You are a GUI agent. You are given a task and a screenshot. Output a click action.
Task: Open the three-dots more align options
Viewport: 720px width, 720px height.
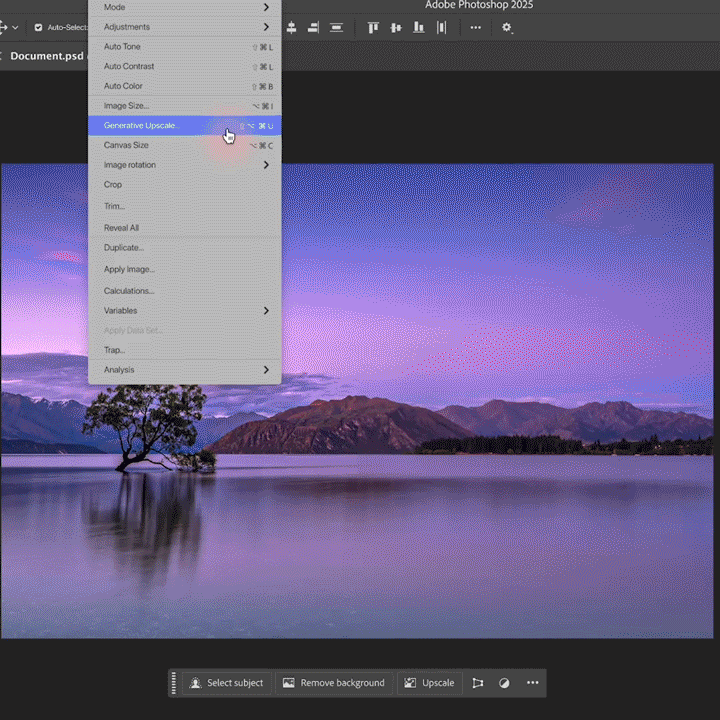point(475,28)
